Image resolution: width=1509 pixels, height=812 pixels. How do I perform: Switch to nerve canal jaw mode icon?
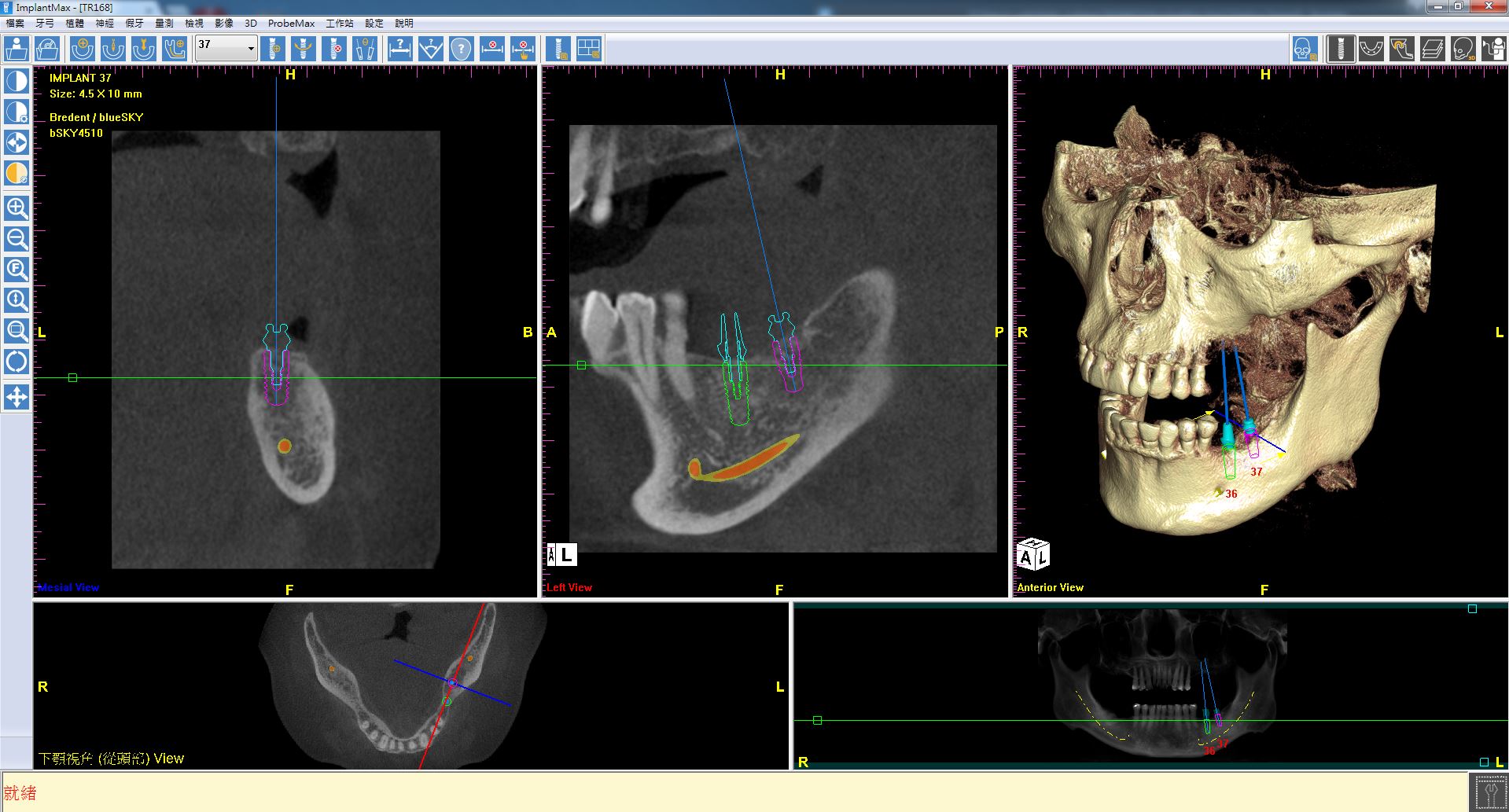pyautogui.click(x=1402, y=50)
